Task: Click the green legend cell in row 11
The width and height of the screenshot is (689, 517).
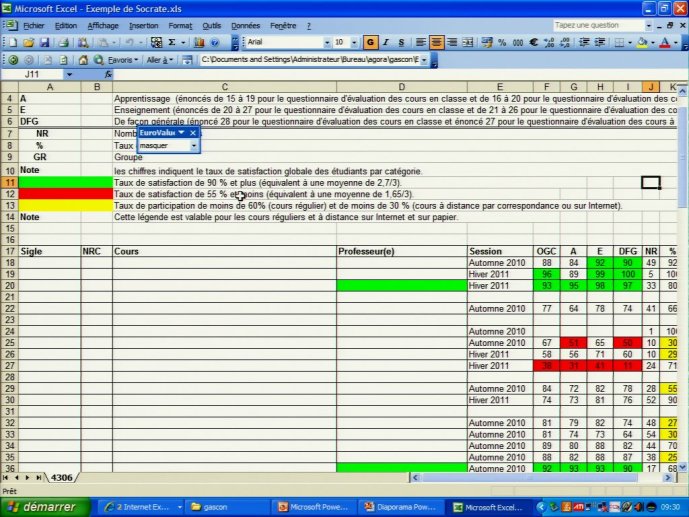Action: pyautogui.click(x=65, y=183)
